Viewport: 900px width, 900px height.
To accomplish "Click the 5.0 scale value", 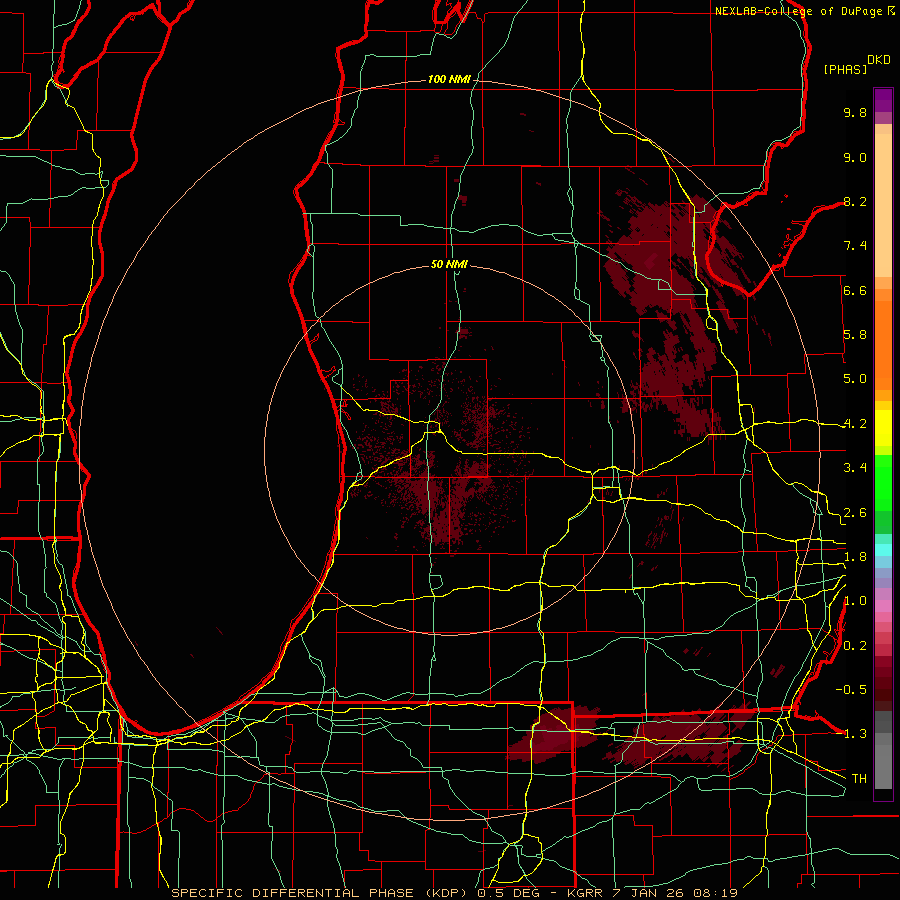I will (x=855, y=379).
